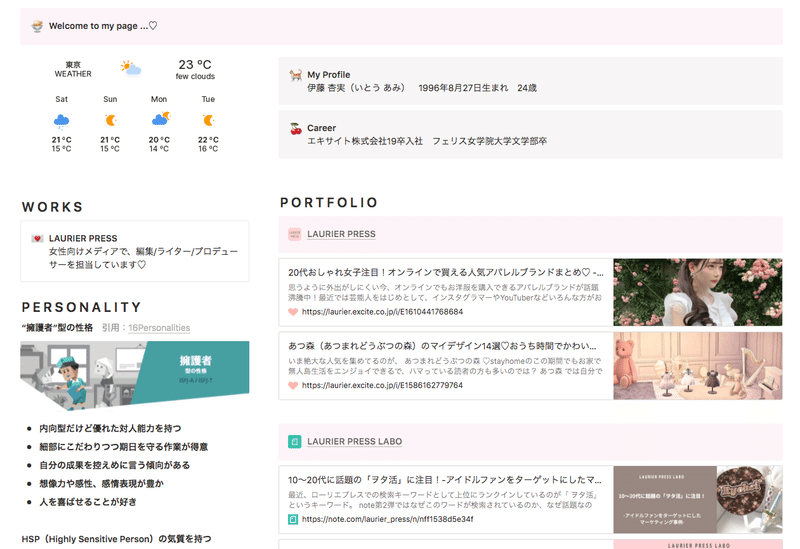Click the current weather sun-cloud icon
The height and width of the screenshot is (549, 800).
coord(131,68)
